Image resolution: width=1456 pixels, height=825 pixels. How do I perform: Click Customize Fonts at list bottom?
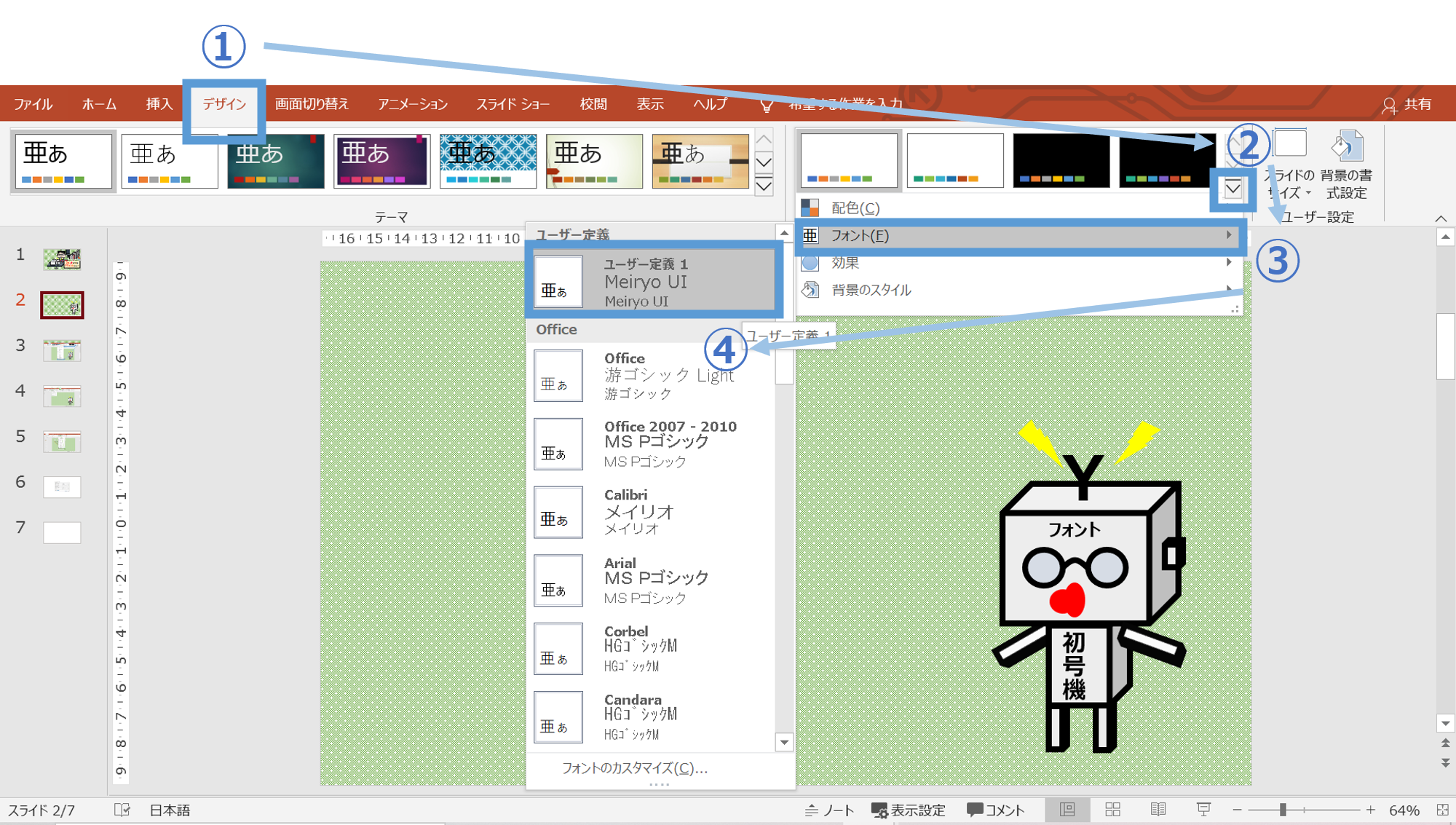click(634, 768)
